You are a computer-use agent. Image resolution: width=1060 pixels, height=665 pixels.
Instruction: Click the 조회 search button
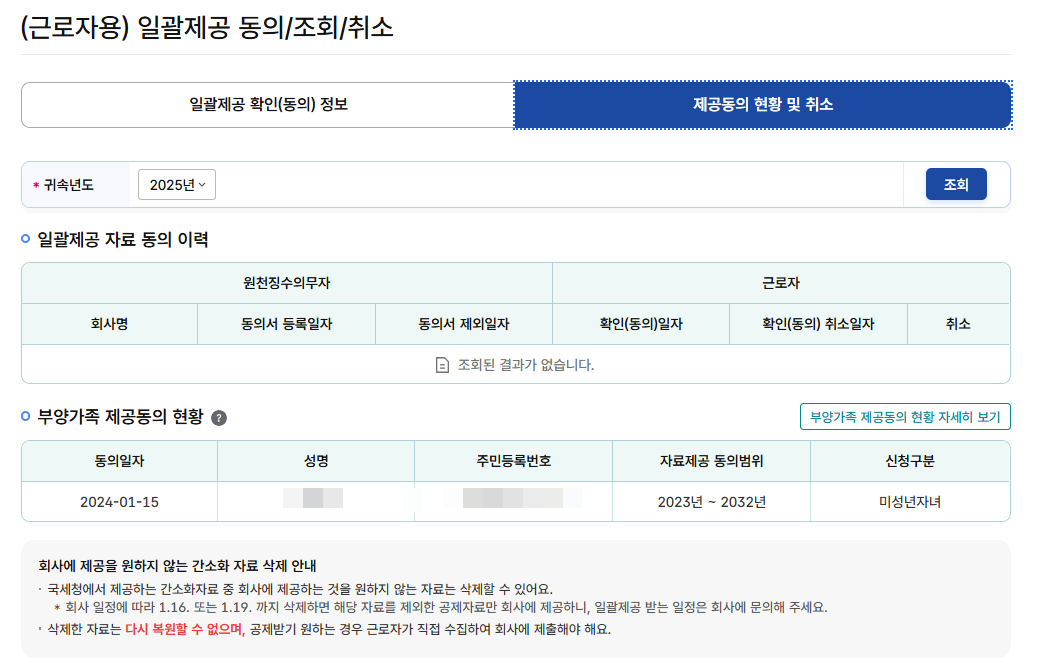(955, 185)
